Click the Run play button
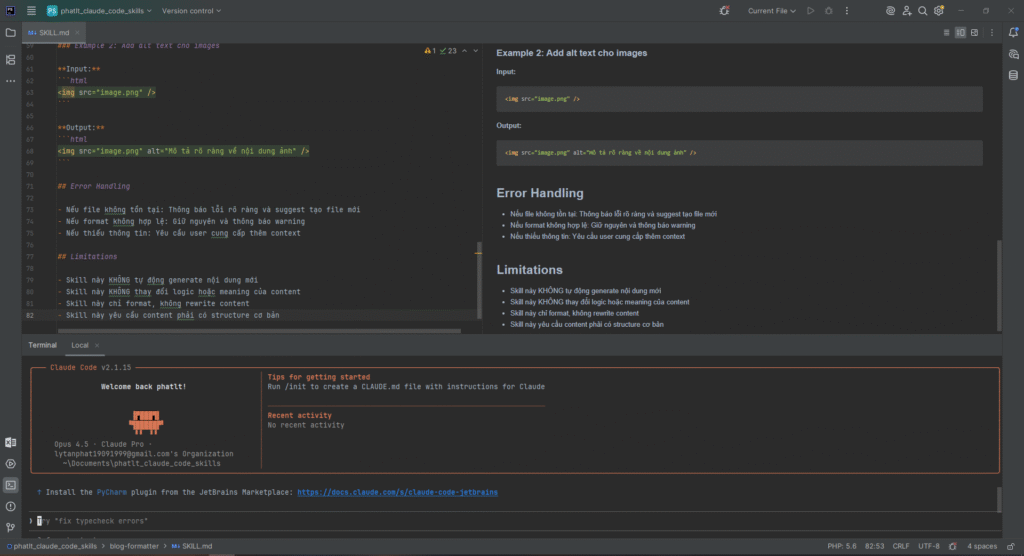Screen dimensions: 1024x556 pos(810,11)
